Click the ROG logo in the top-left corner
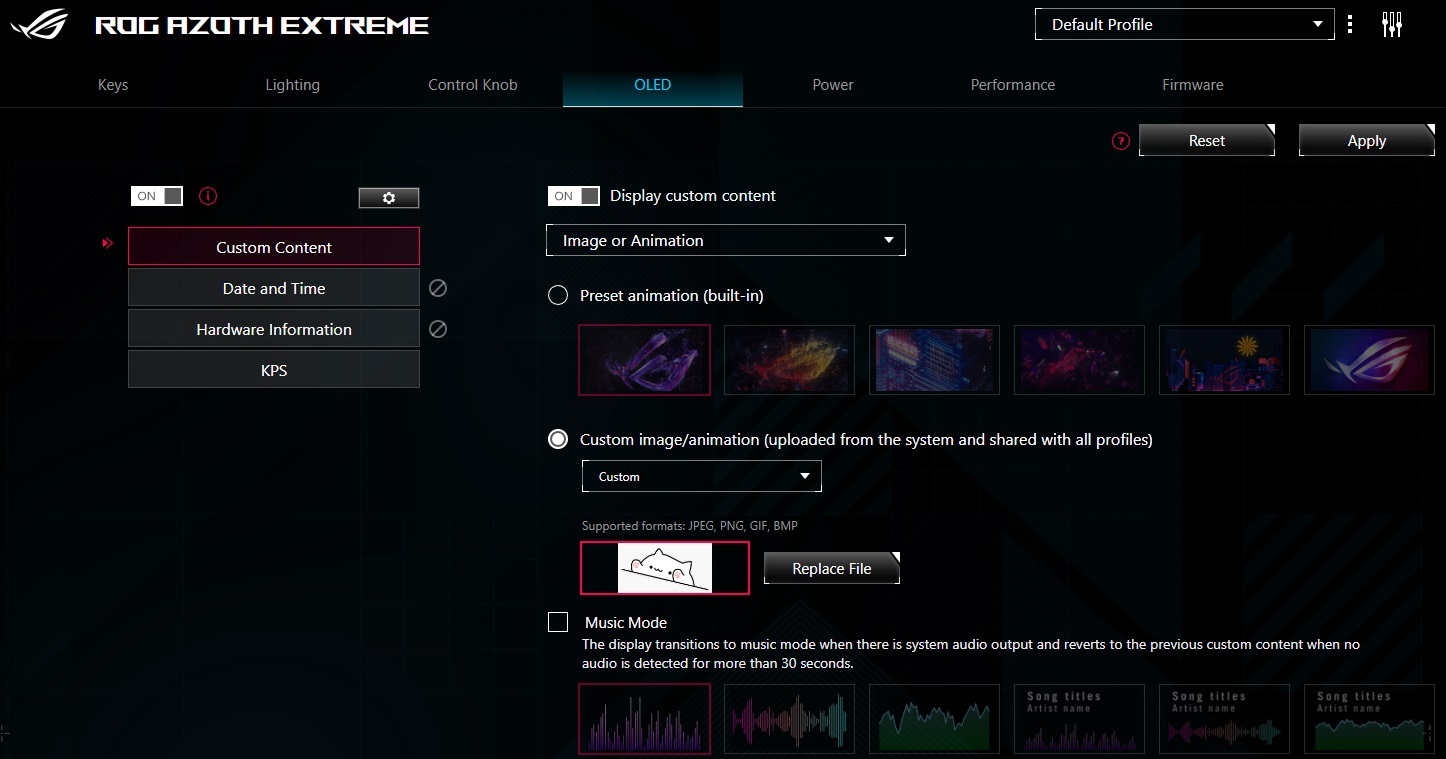The image size is (1446, 759). coord(40,23)
